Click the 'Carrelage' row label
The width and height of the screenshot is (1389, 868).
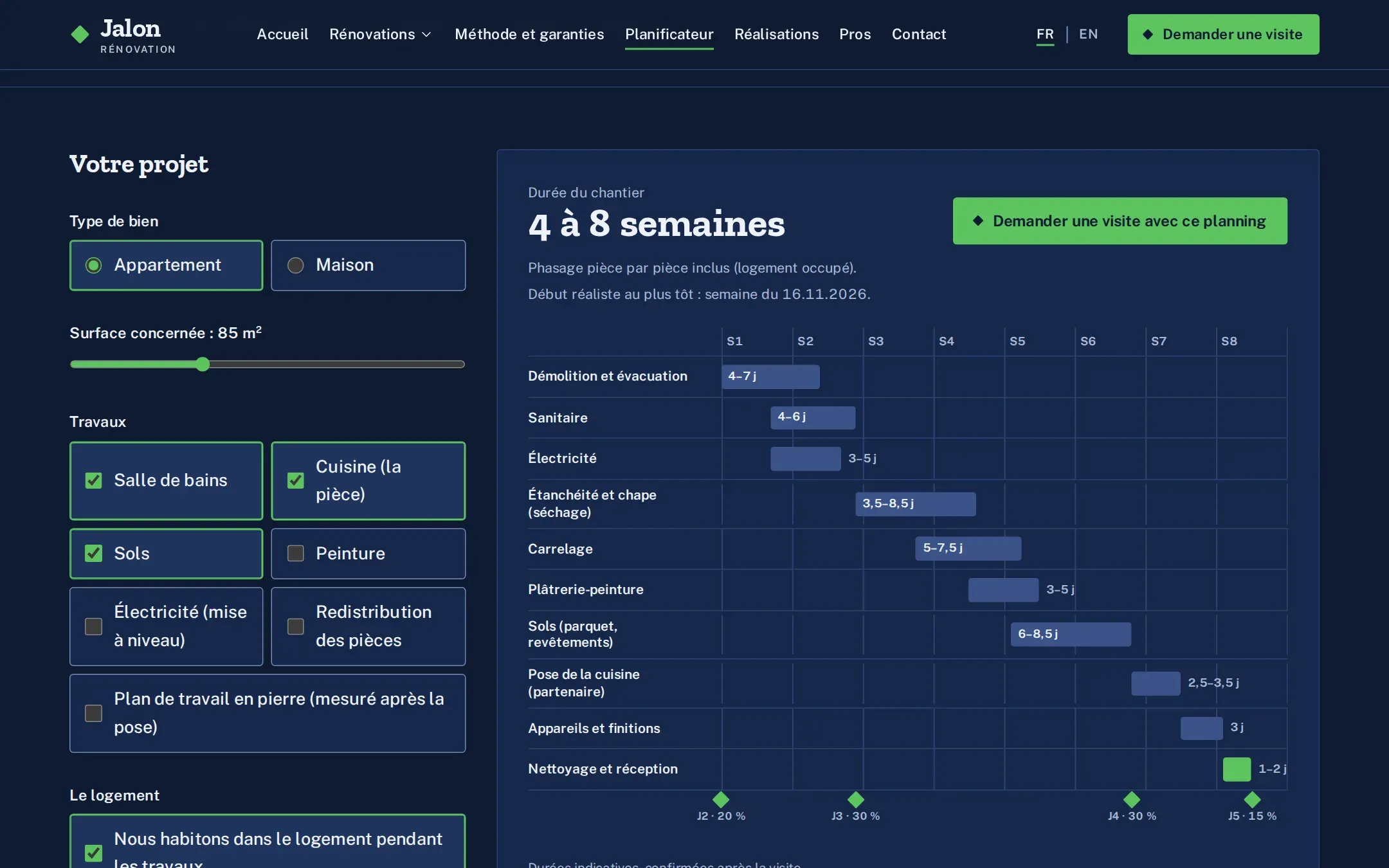click(x=560, y=548)
